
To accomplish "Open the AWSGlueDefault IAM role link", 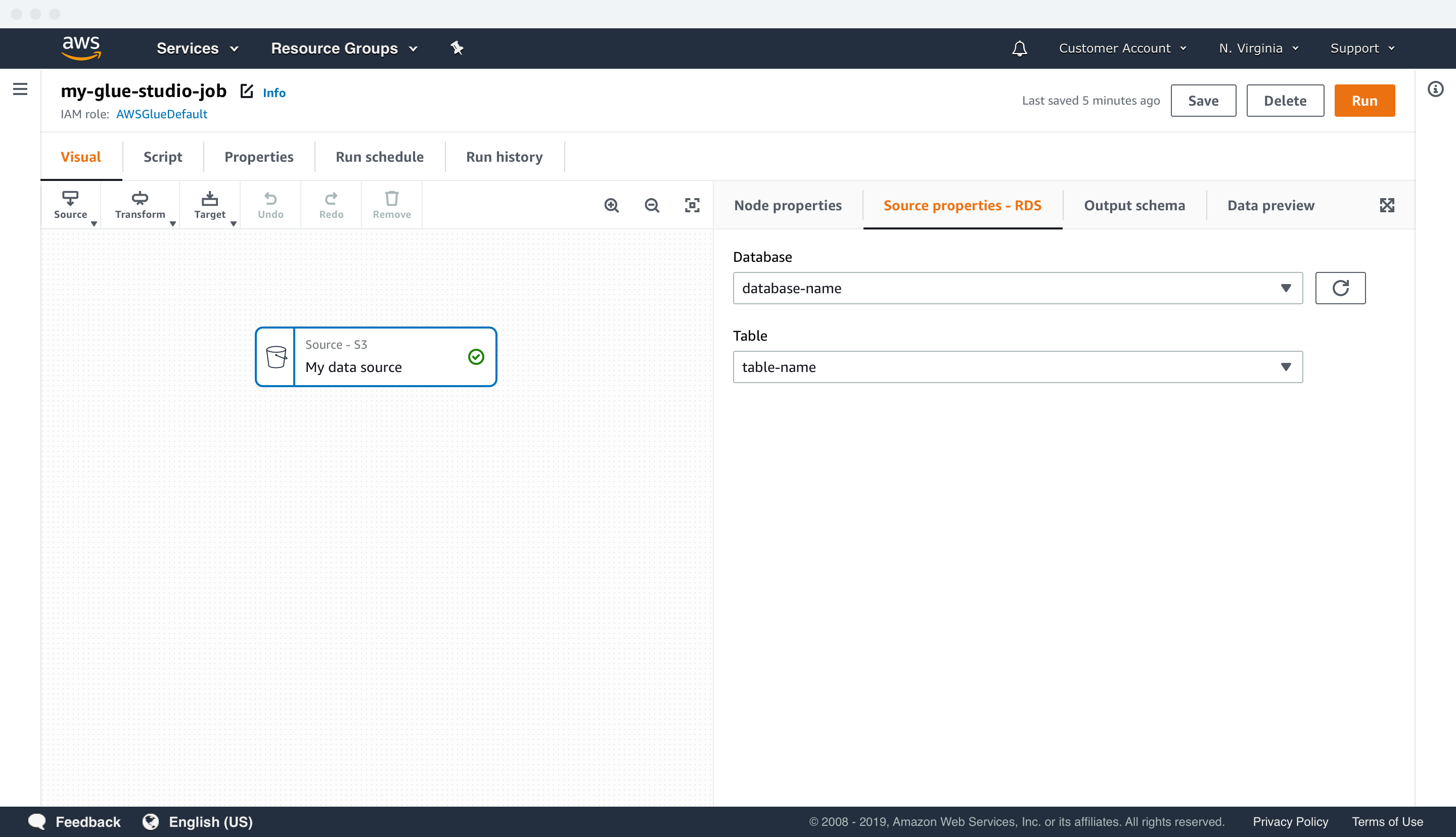I will pos(161,114).
